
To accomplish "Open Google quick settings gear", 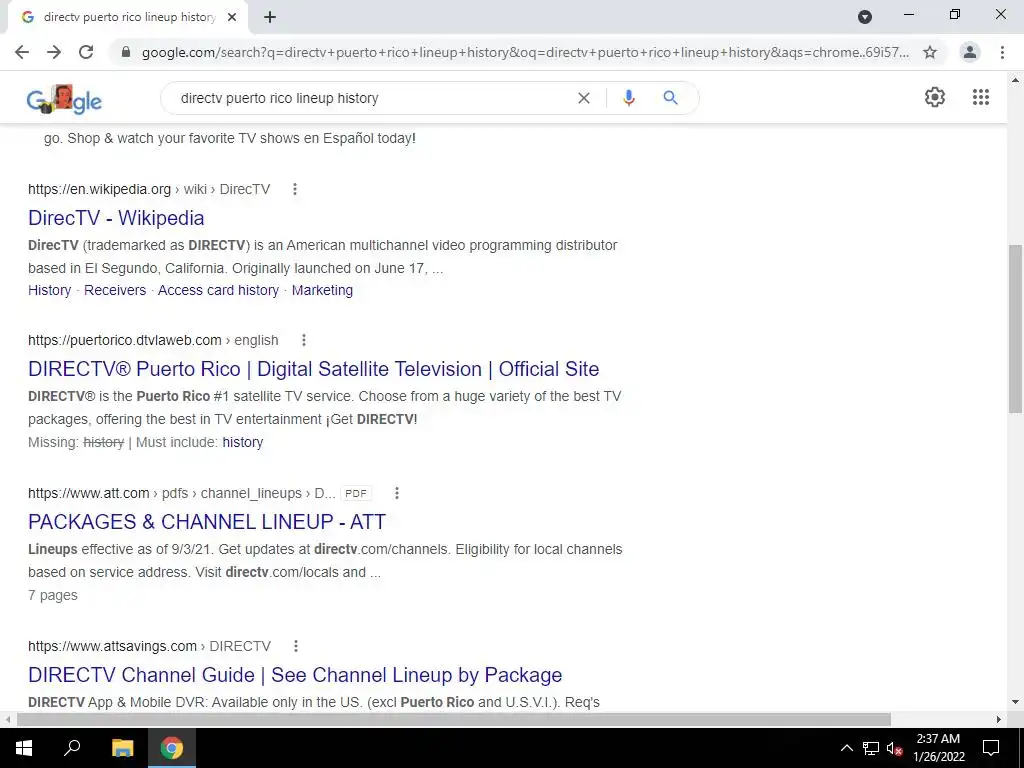I will (x=935, y=97).
